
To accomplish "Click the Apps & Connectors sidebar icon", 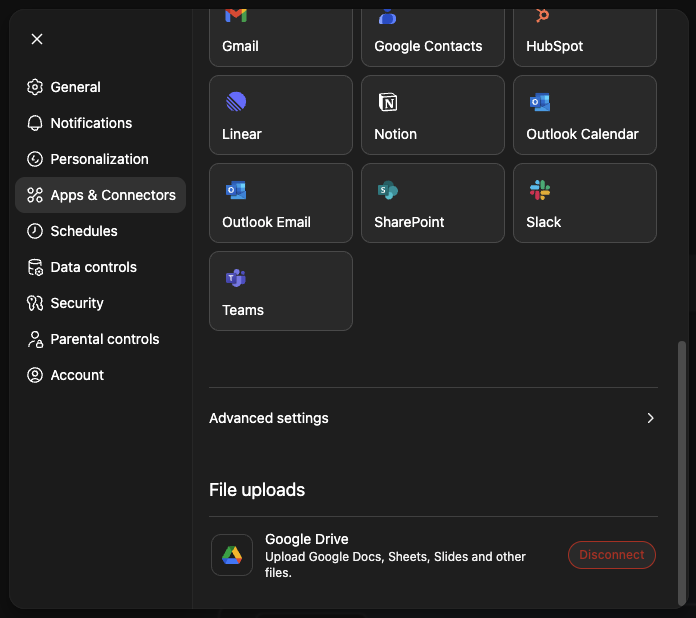I will 35,195.
